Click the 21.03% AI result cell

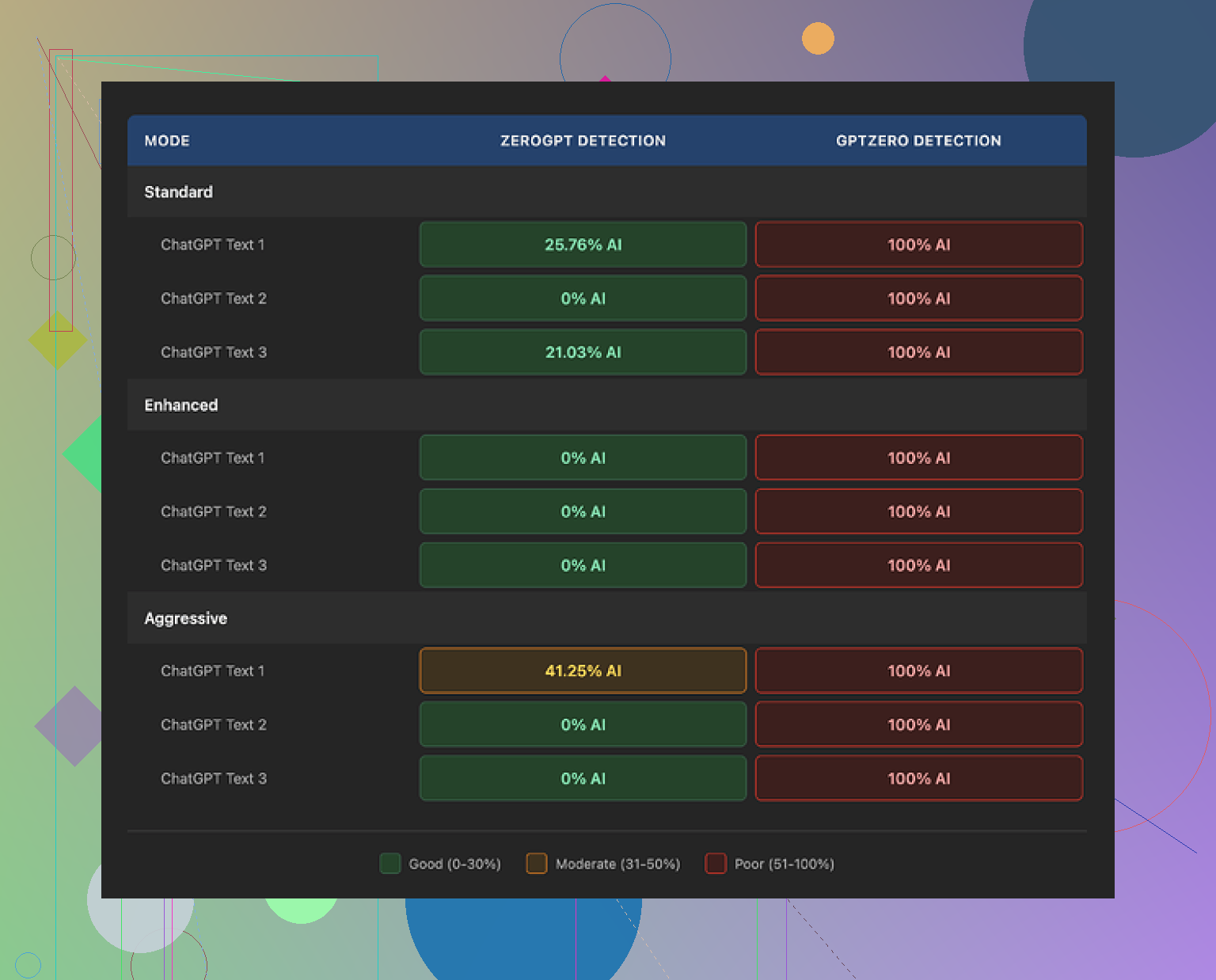point(583,352)
